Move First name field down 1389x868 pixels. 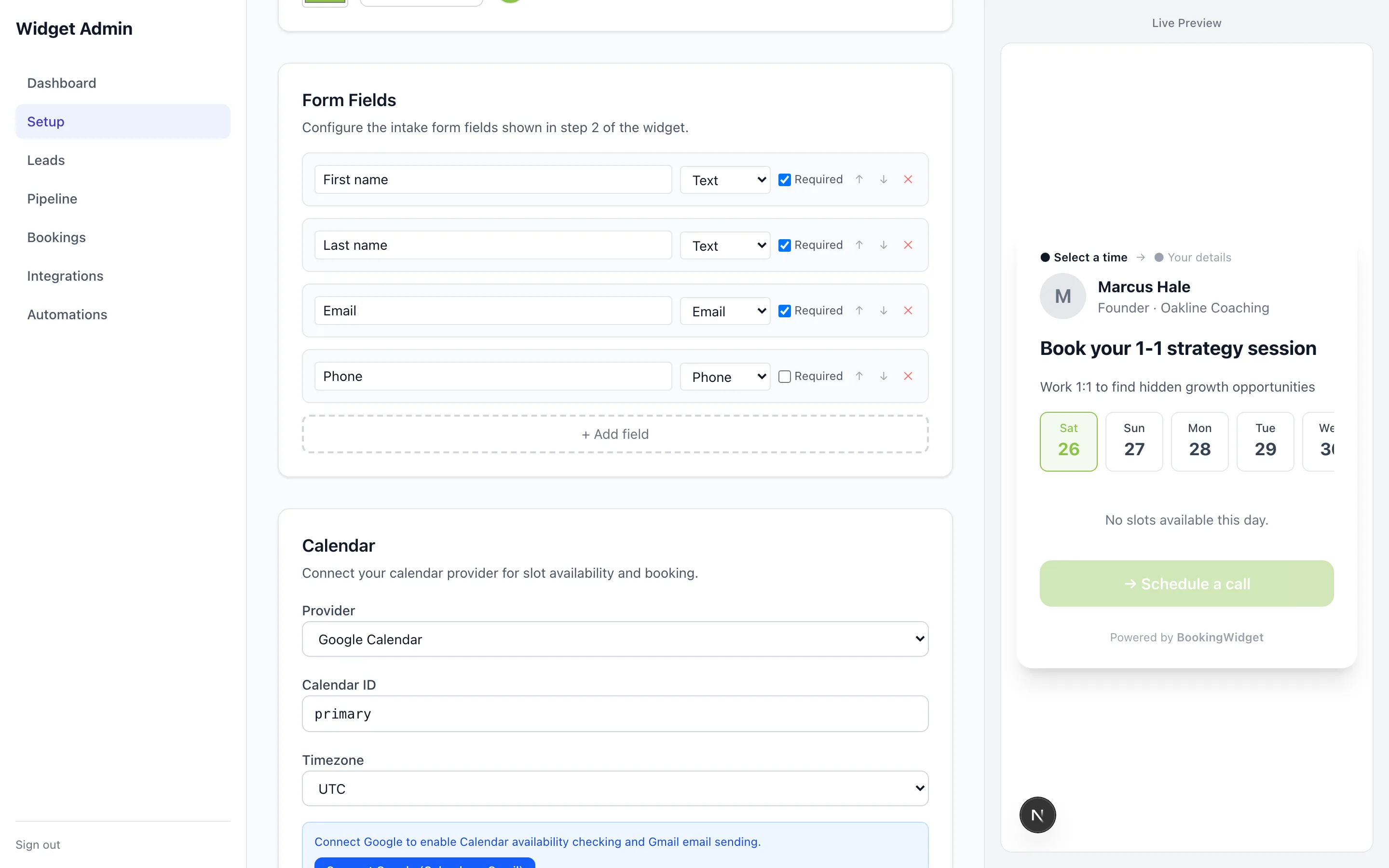[884, 180]
